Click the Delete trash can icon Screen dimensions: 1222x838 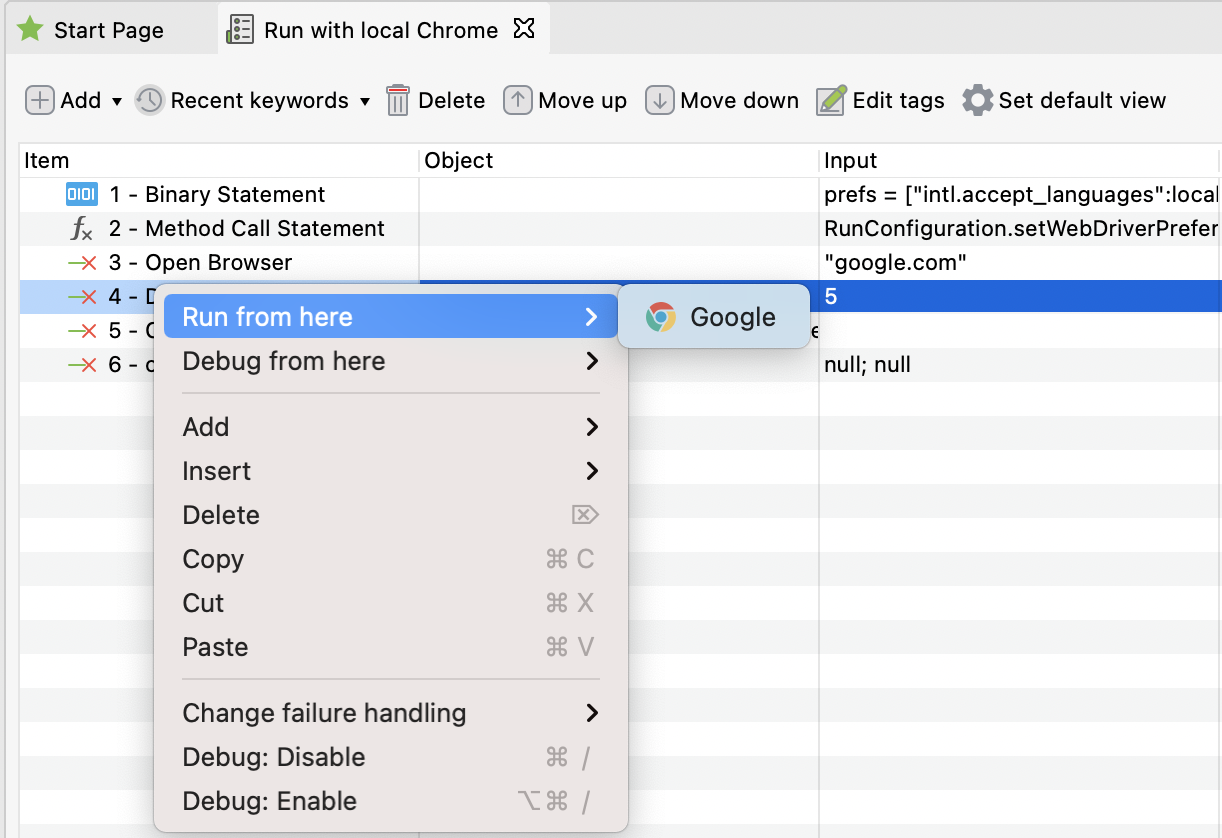pos(398,101)
